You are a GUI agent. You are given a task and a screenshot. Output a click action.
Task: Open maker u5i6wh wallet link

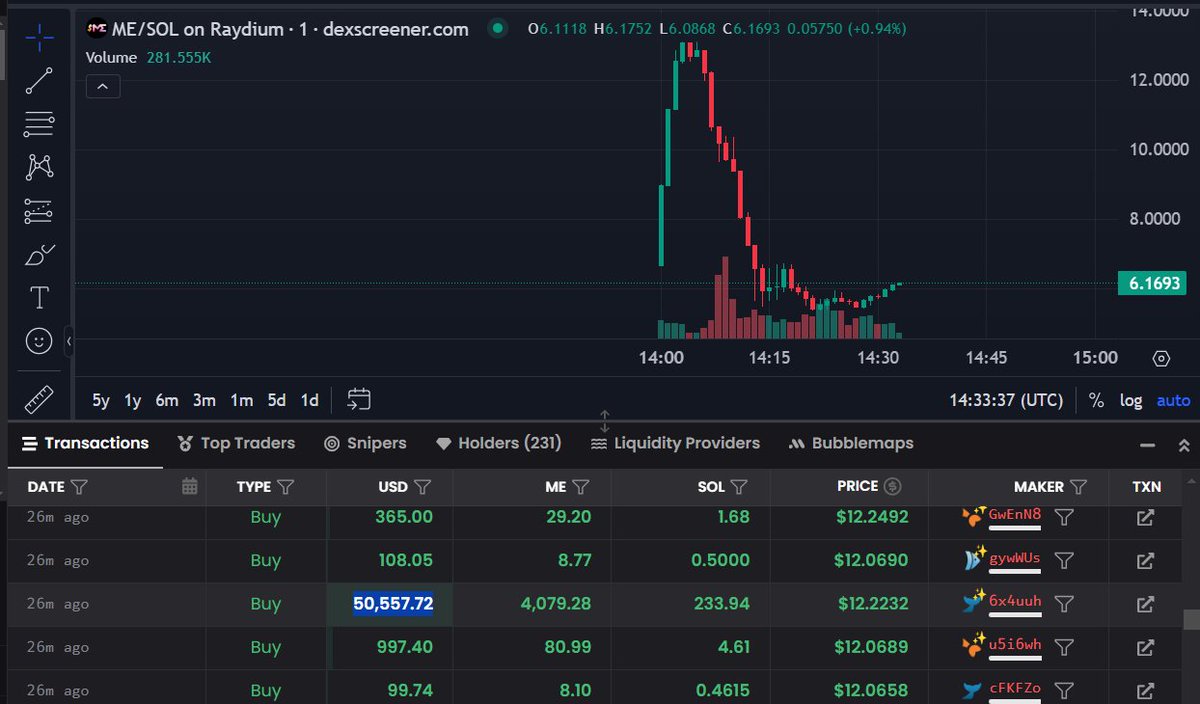coord(1014,646)
